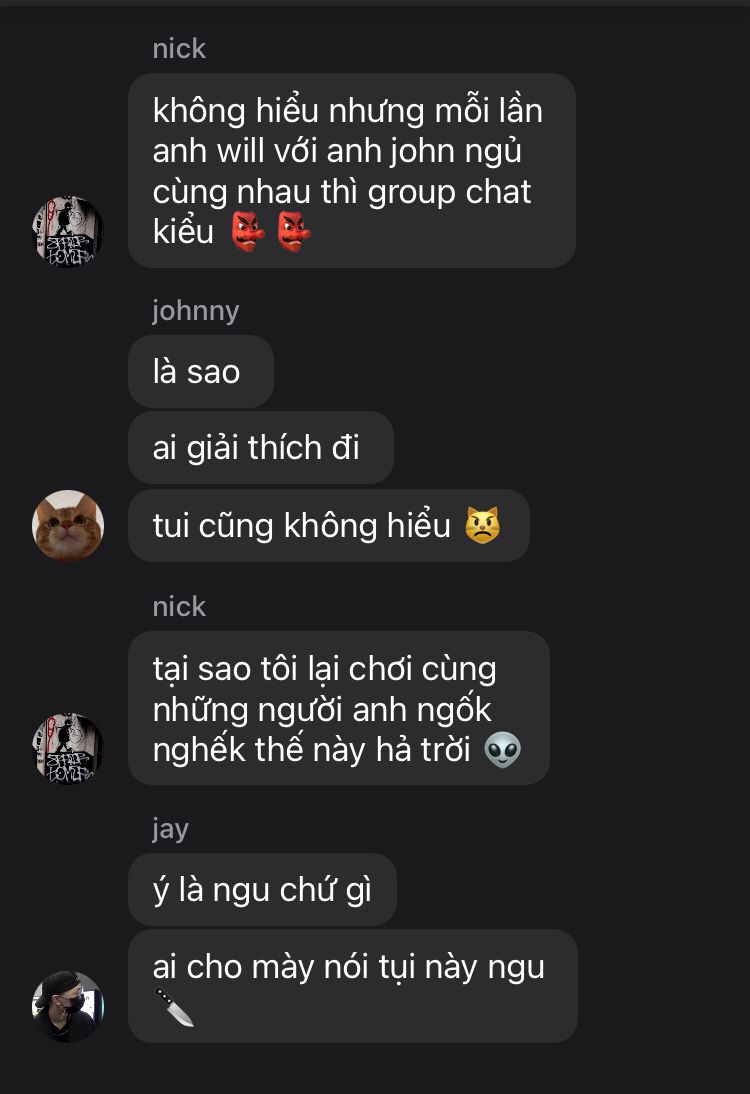Select the message "là sao"
The width and height of the screenshot is (750, 1094).
201,371
